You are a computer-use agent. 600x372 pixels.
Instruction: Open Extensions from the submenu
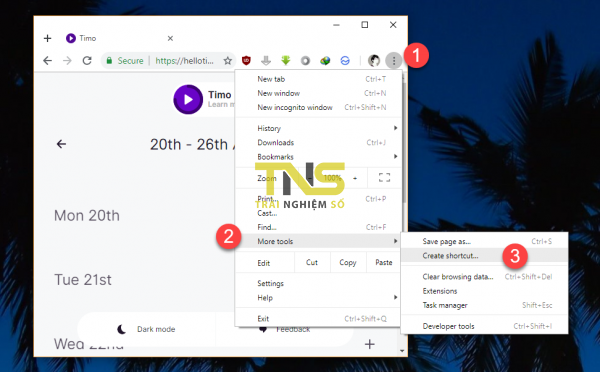484,291
